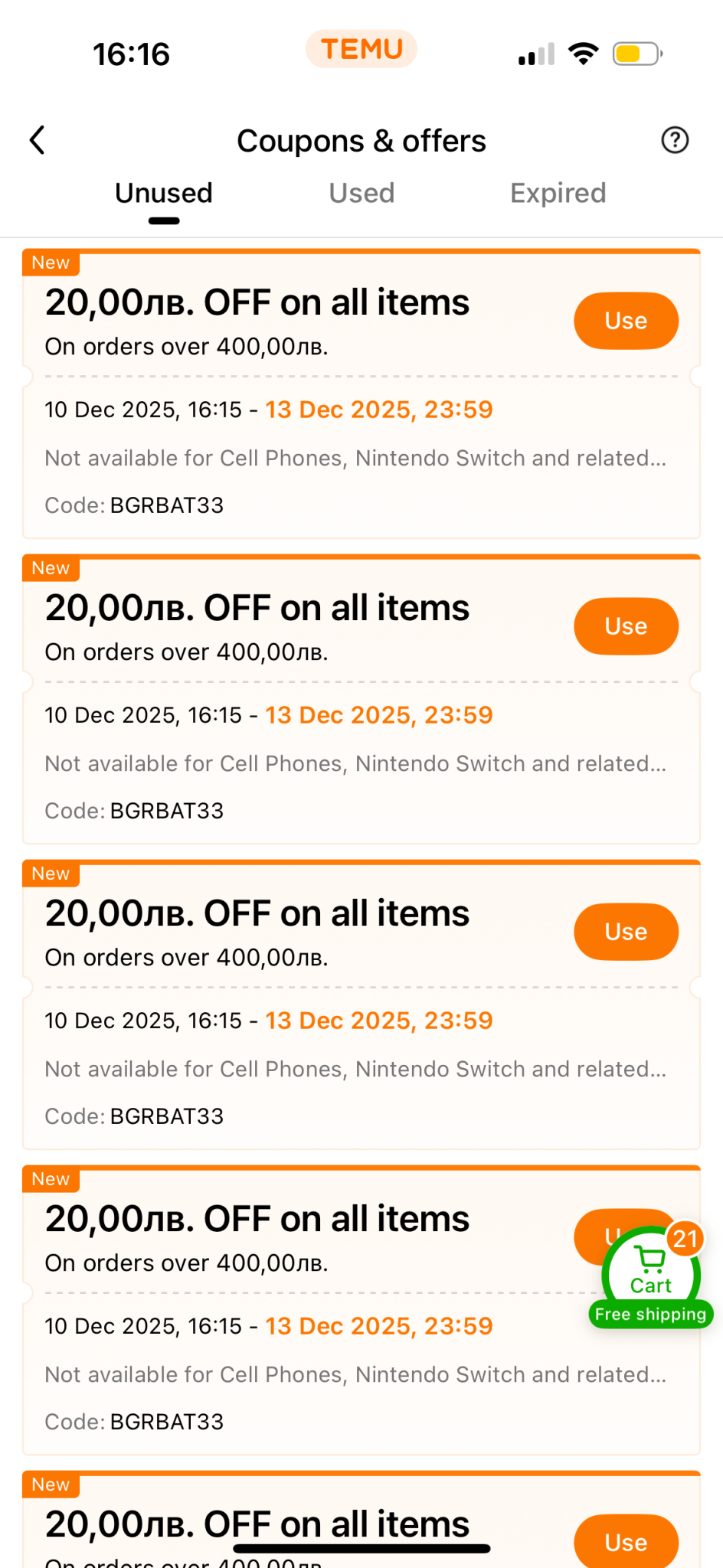Screen dimensions: 723x1568
Task: Tap the cellular signal bars icon
Action: (536, 55)
